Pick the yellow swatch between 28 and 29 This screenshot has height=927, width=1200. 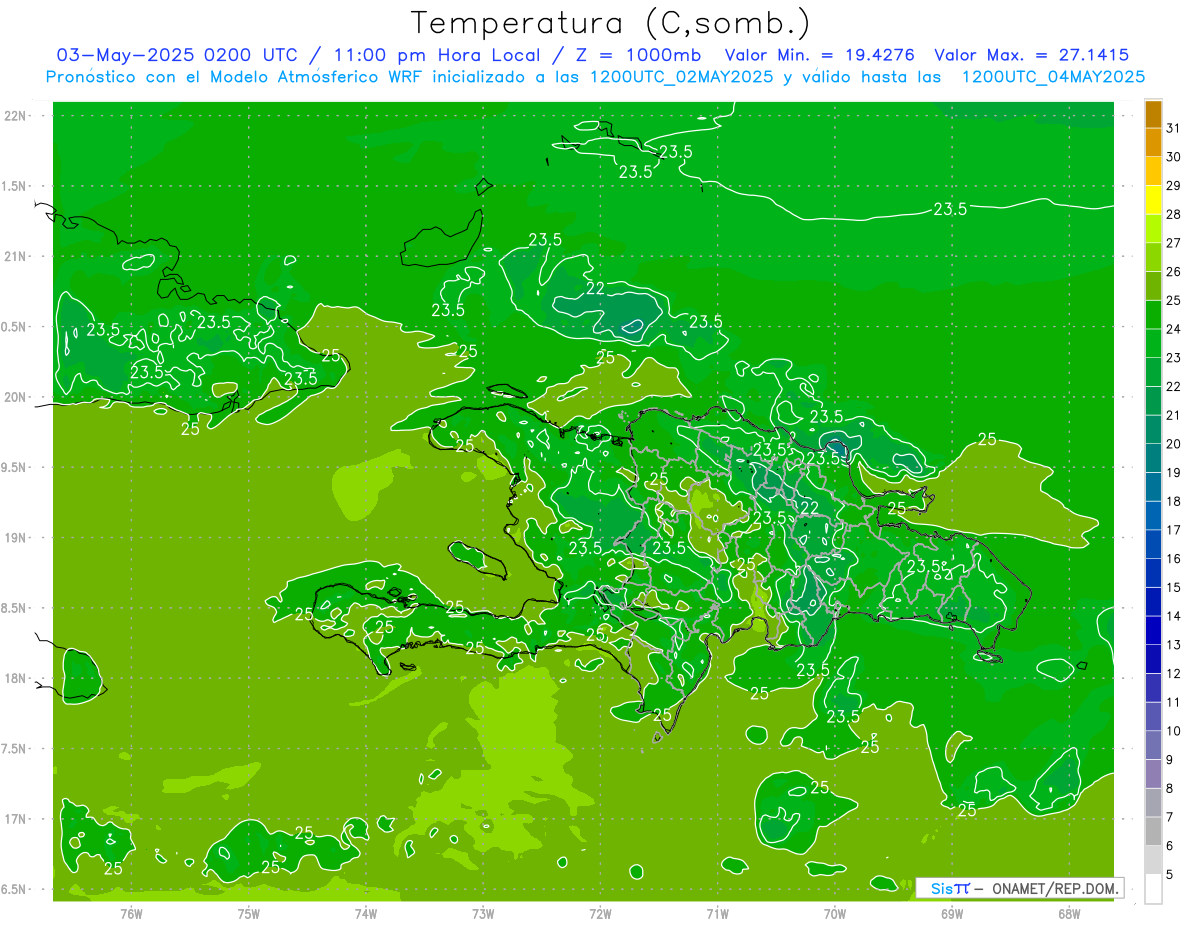click(x=1153, y=200)
